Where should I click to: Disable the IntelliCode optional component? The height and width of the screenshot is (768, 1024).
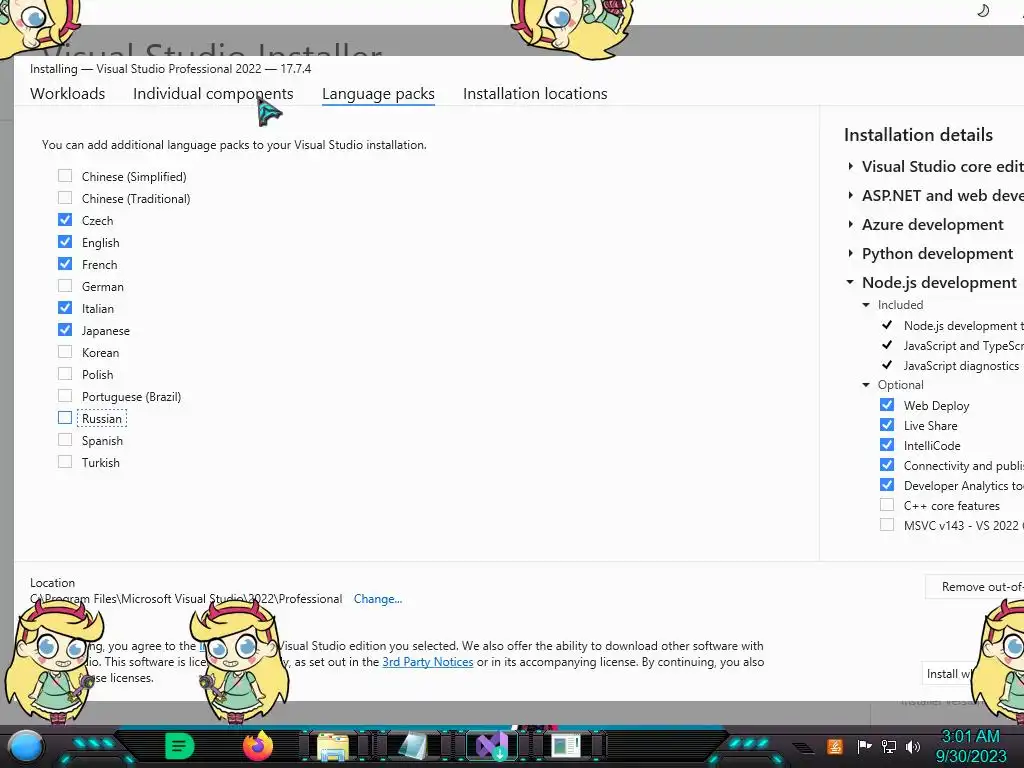887,445
